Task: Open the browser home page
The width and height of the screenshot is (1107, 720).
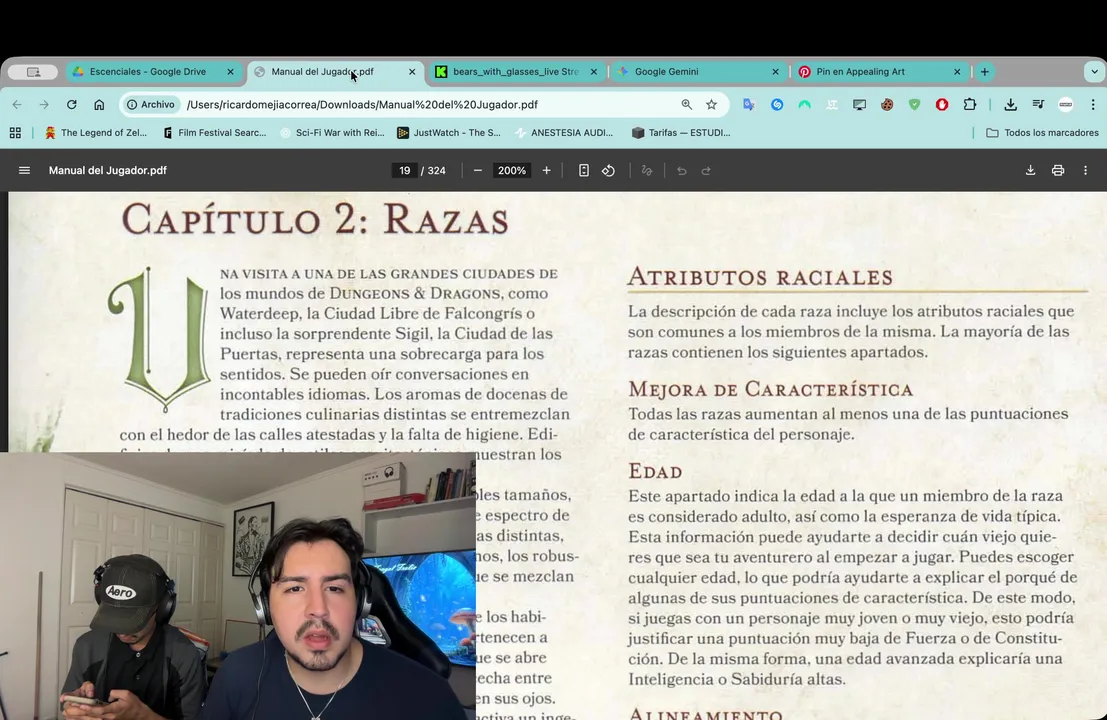Action: pyautogui.click(x=99, y=104)
